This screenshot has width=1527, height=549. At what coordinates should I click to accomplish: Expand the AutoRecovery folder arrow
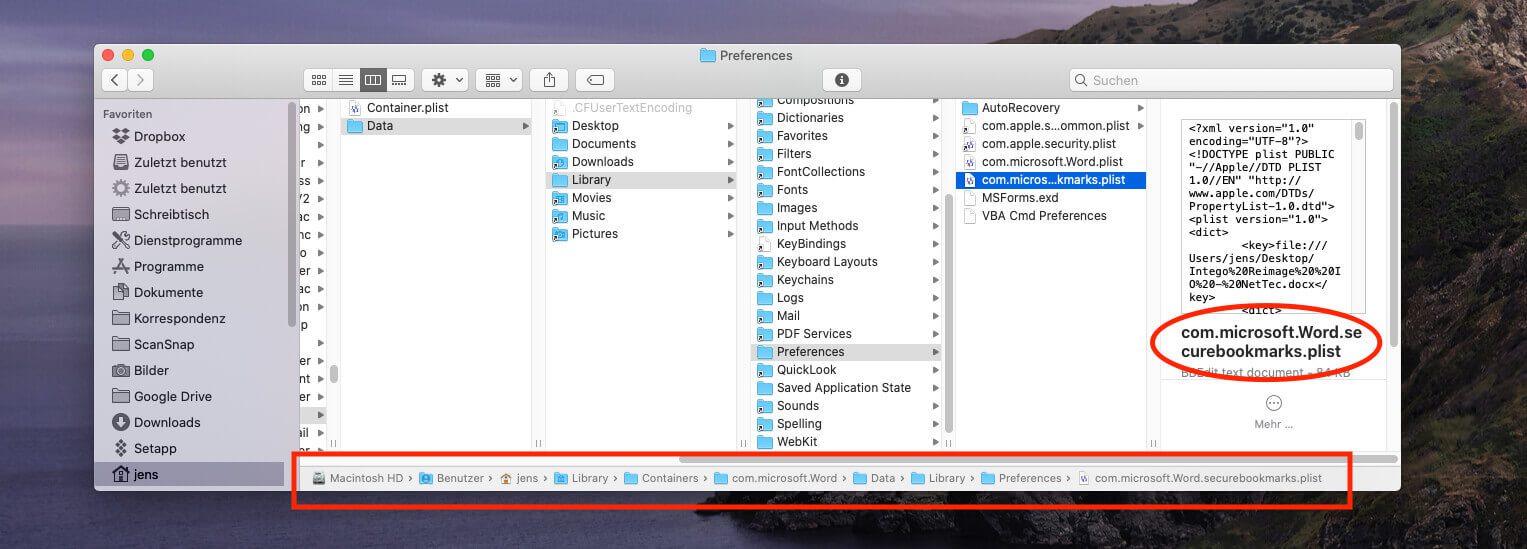(1140, 108)
